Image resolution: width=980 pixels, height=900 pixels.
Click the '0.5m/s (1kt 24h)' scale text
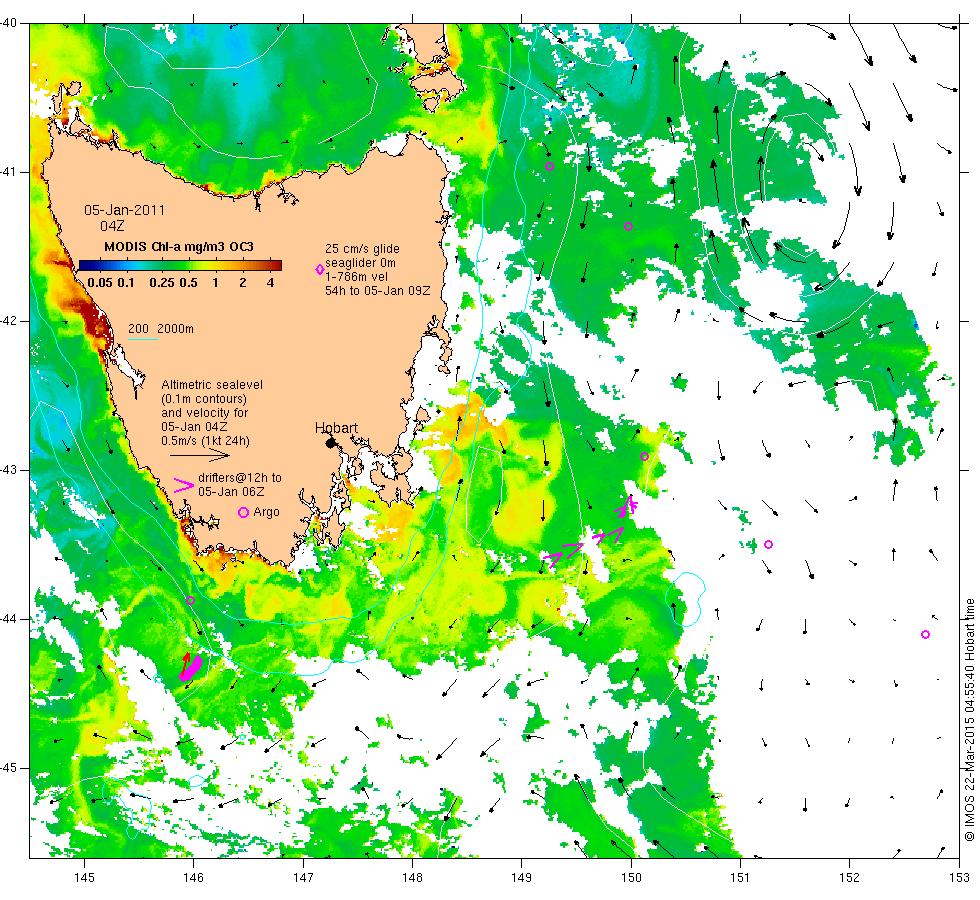pyautogui.click(x=206, y=441)
